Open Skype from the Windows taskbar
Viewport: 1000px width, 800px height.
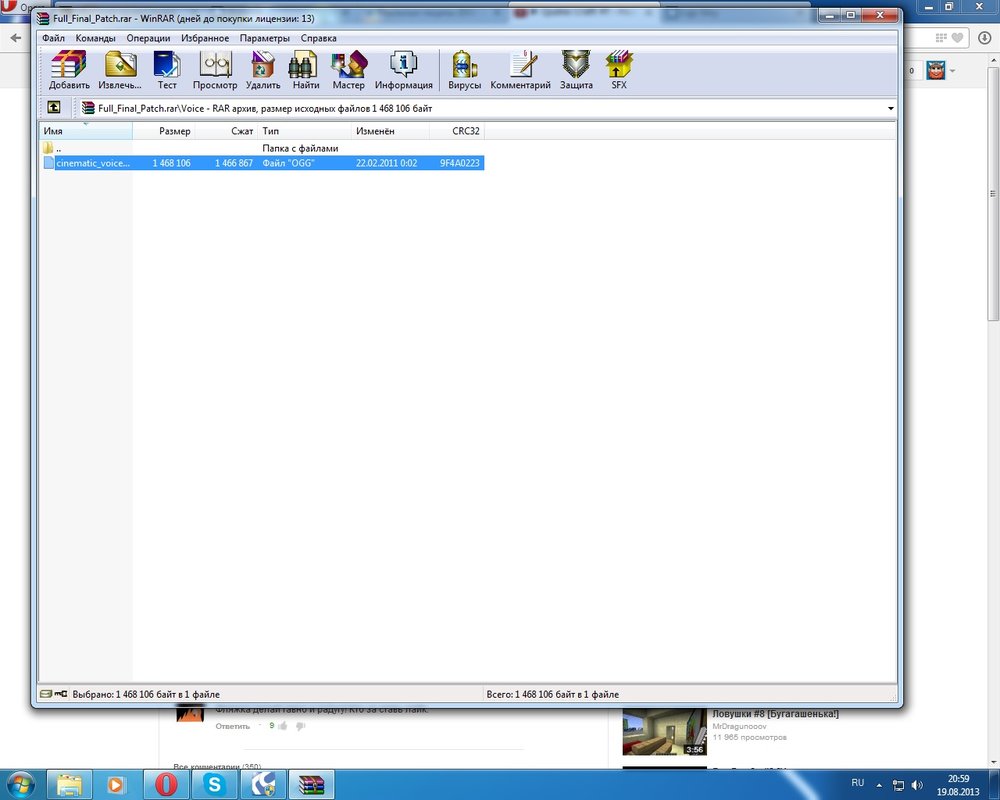click(x=214, y=783)
